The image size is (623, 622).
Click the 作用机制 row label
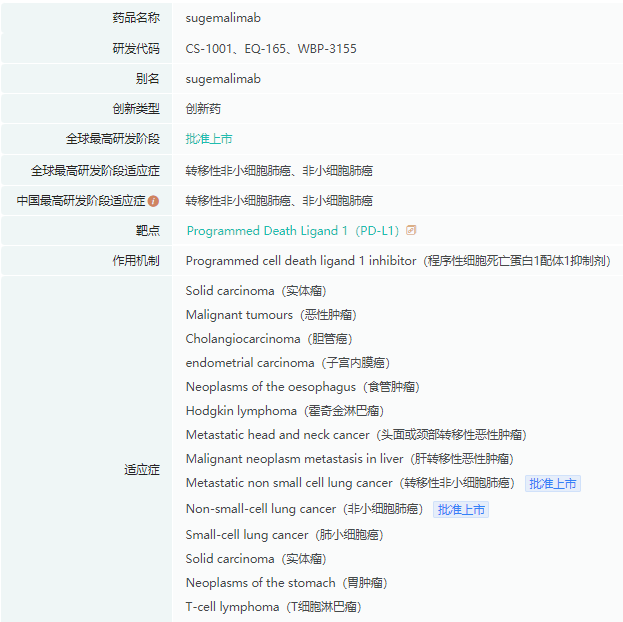(136, 261)
